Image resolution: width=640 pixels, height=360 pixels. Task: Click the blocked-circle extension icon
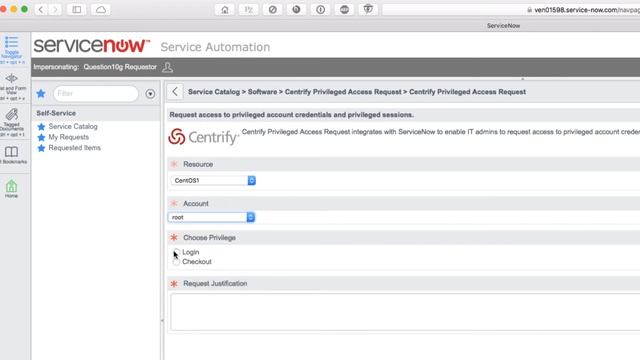(x=272, y=9)
